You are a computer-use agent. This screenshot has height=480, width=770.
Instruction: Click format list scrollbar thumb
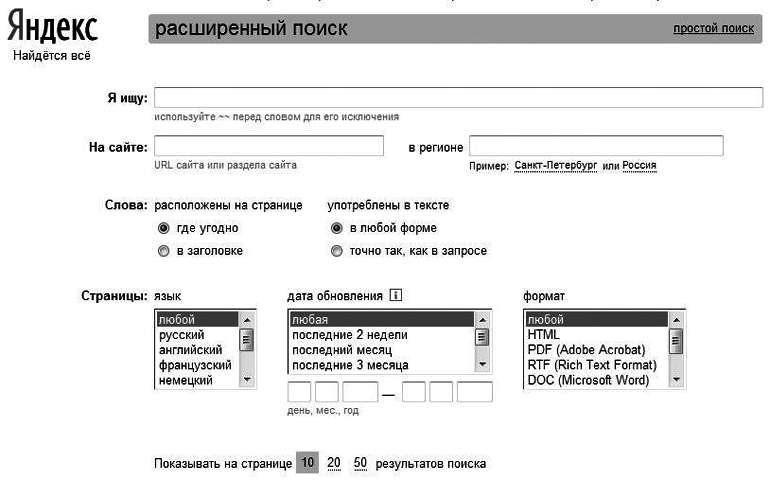click(x=676, y=340)
